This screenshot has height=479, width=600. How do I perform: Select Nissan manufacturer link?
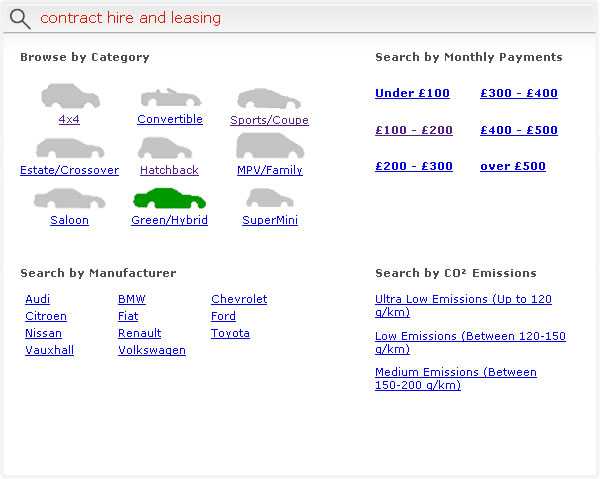(x=43, y=333)
